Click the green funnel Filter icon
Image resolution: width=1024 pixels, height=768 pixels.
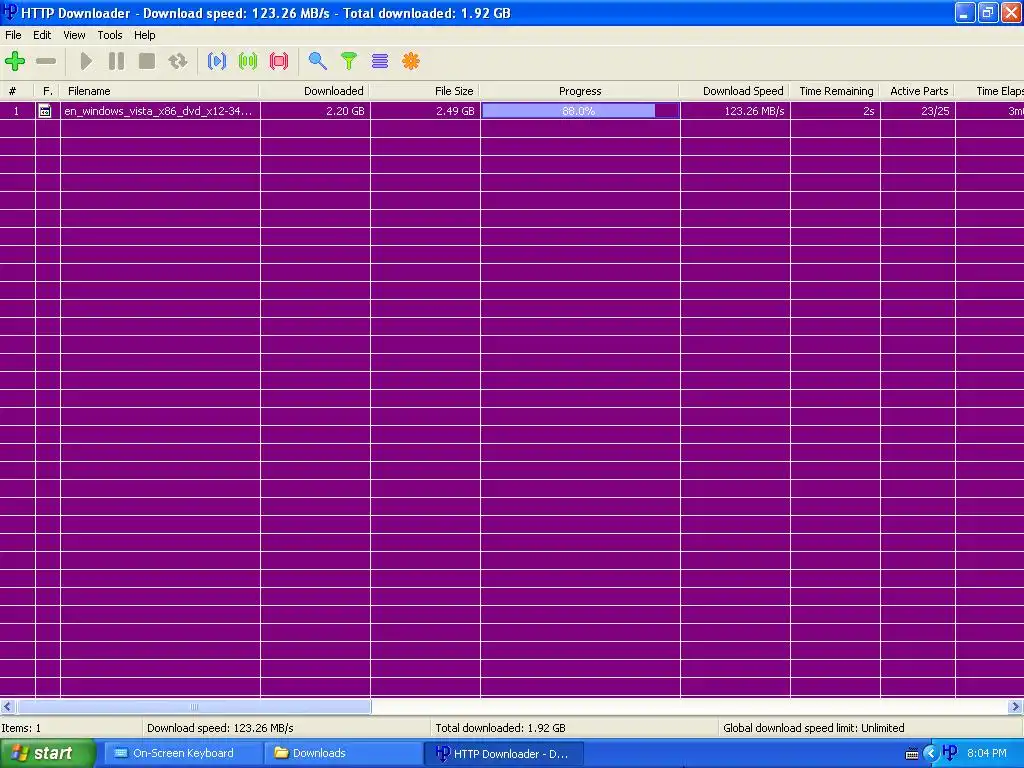(x=349, y=61)
